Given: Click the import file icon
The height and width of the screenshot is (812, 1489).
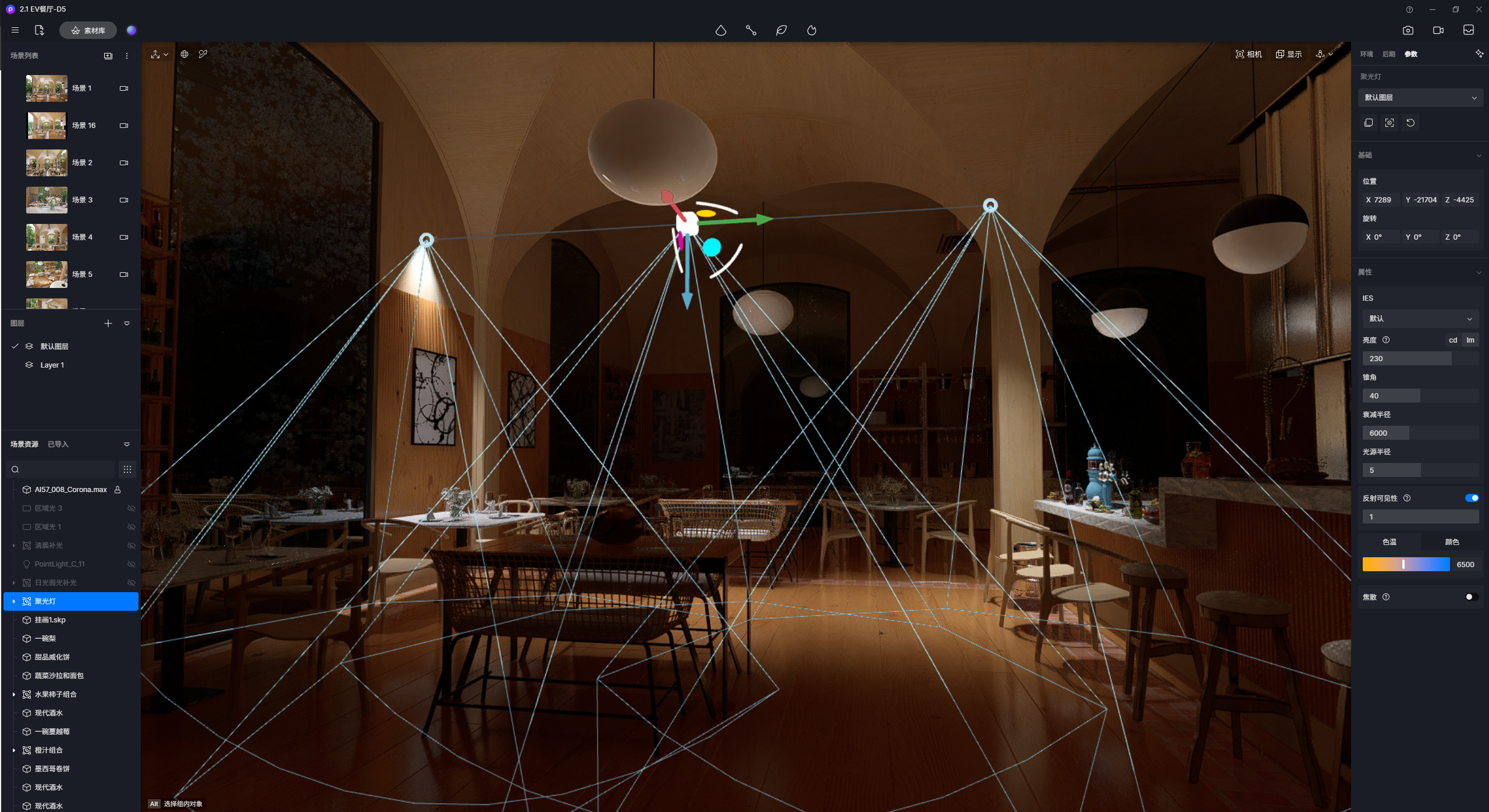Looking at the screenshot, I should click(39, 30).
